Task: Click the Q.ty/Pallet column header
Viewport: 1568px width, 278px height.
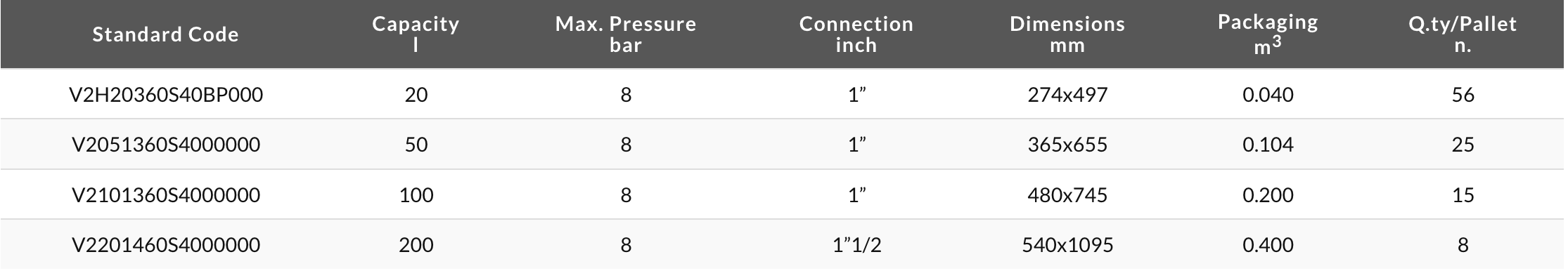Action: (1463, 34)
